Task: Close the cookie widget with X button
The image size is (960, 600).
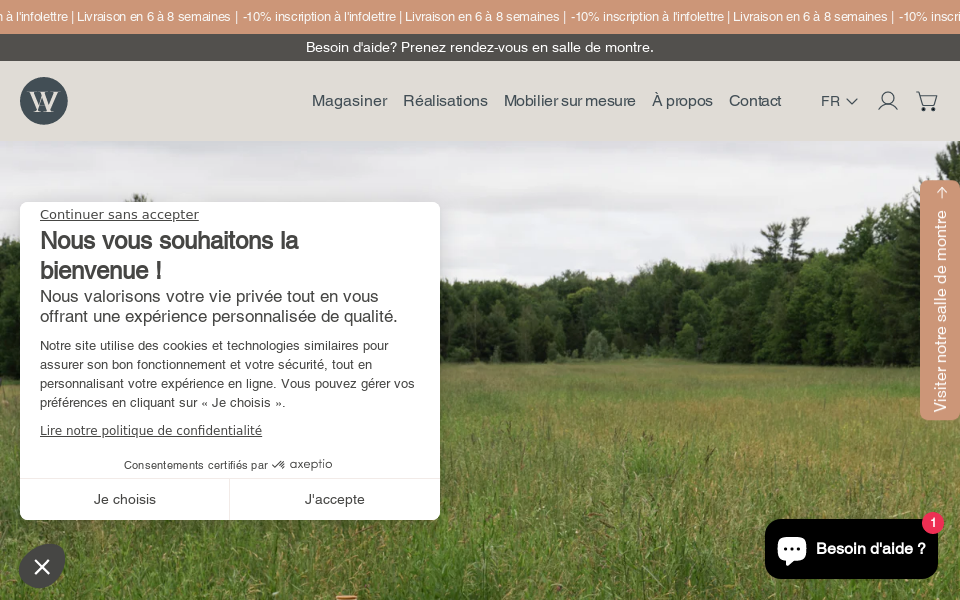Action: click(x=42, y=567)
